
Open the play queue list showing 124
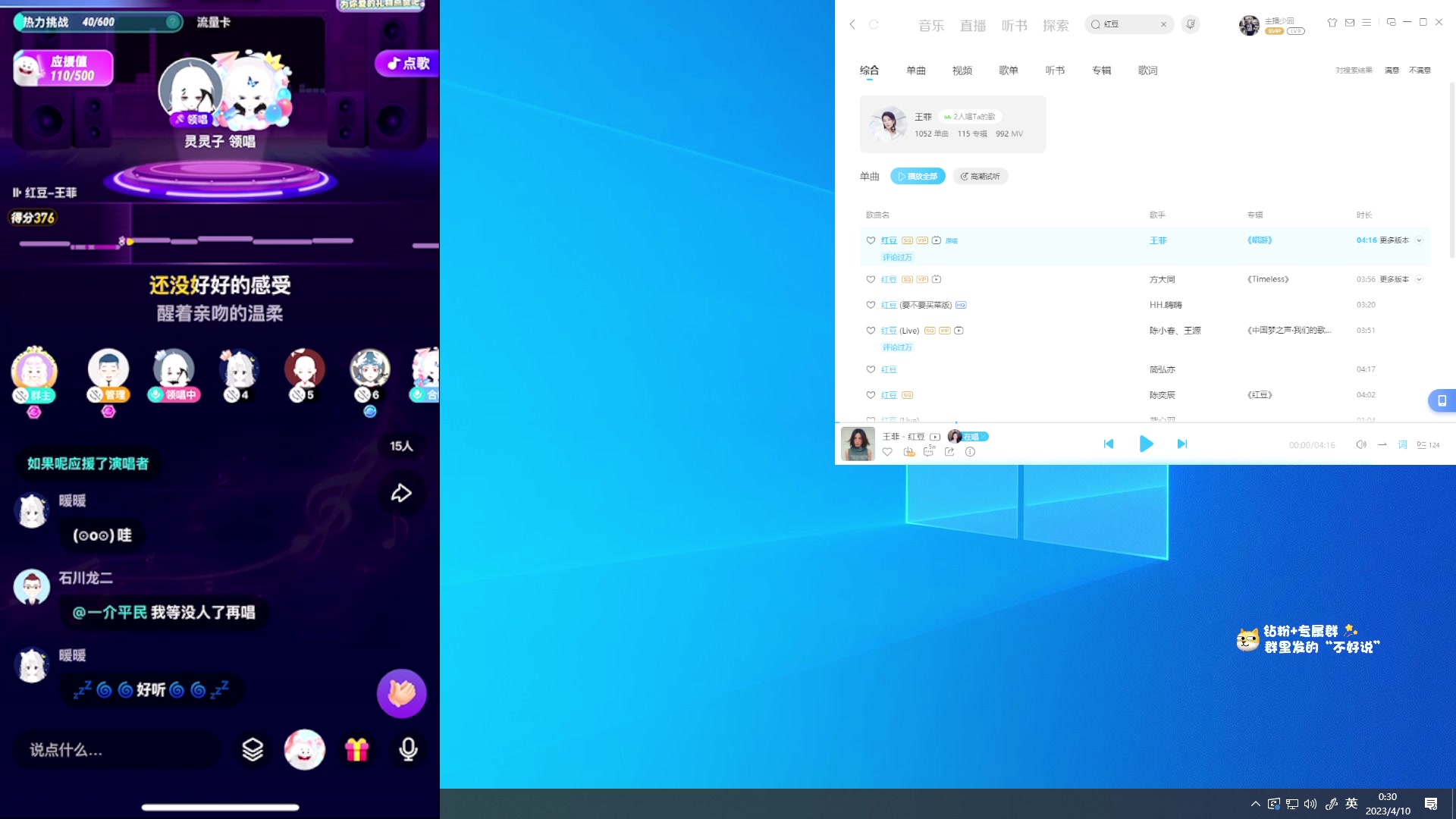pyautogui.click(x=1428, y=445)
